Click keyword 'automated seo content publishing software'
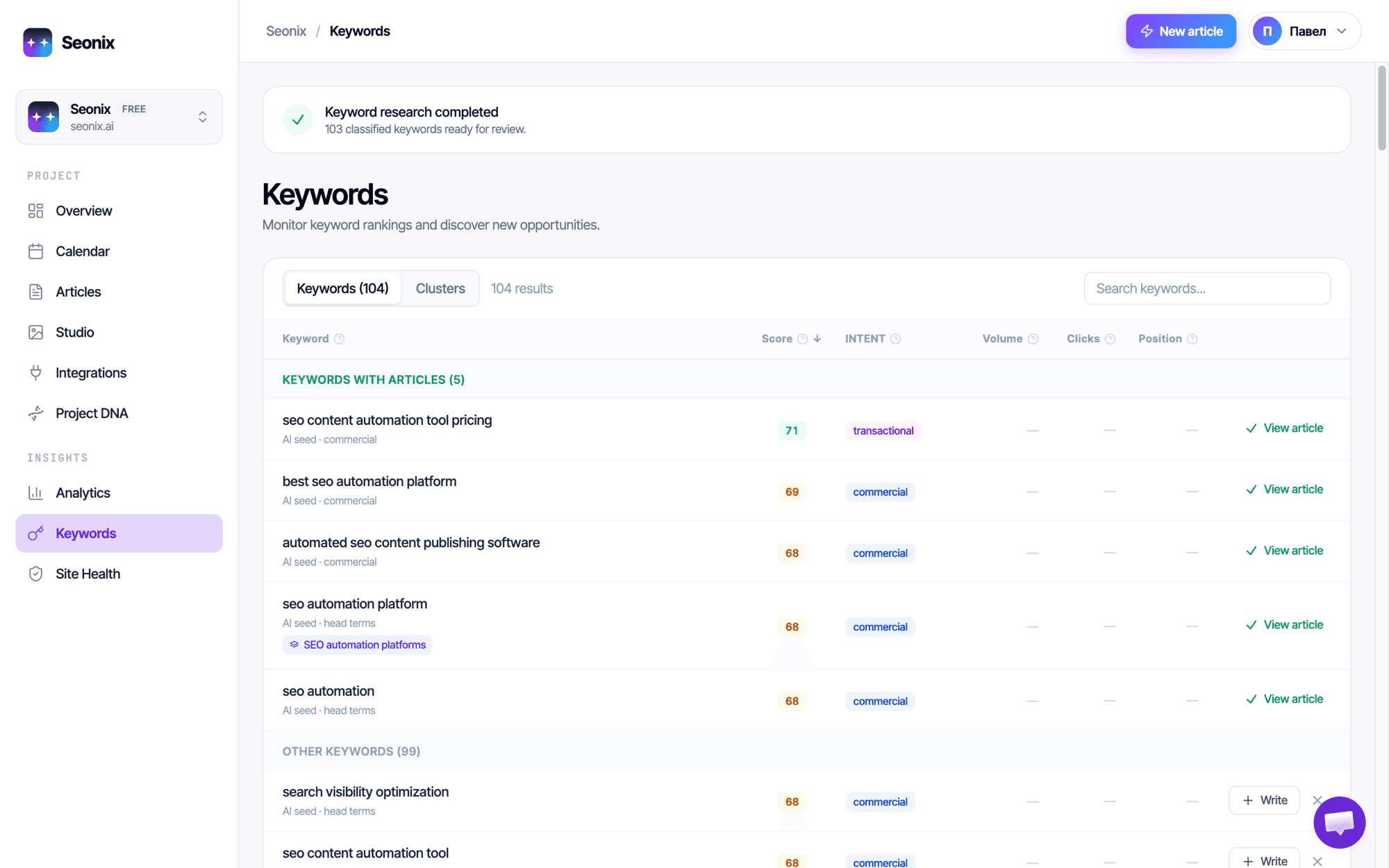 (x=411, y=542)
